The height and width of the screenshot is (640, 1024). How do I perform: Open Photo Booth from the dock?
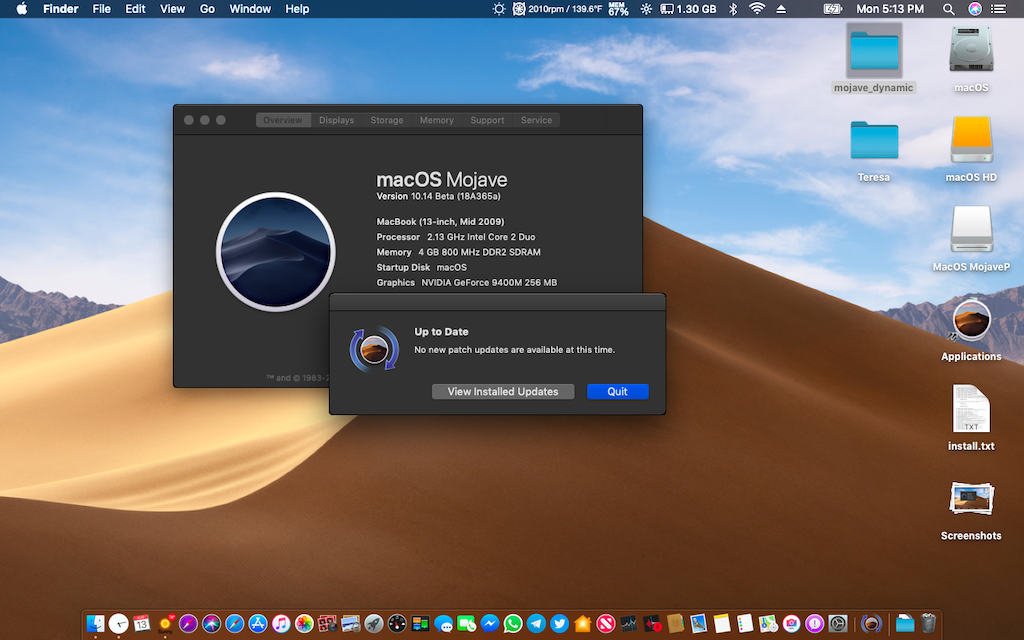click(x=327, y=624)
